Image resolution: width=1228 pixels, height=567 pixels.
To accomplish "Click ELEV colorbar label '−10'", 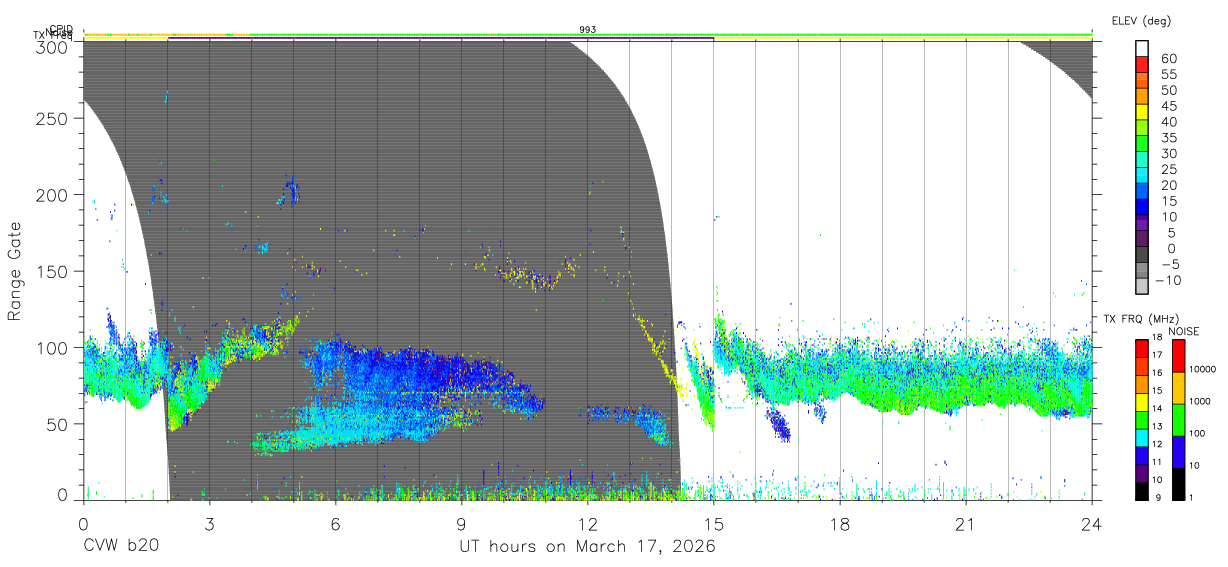I will pos(1169,280).
